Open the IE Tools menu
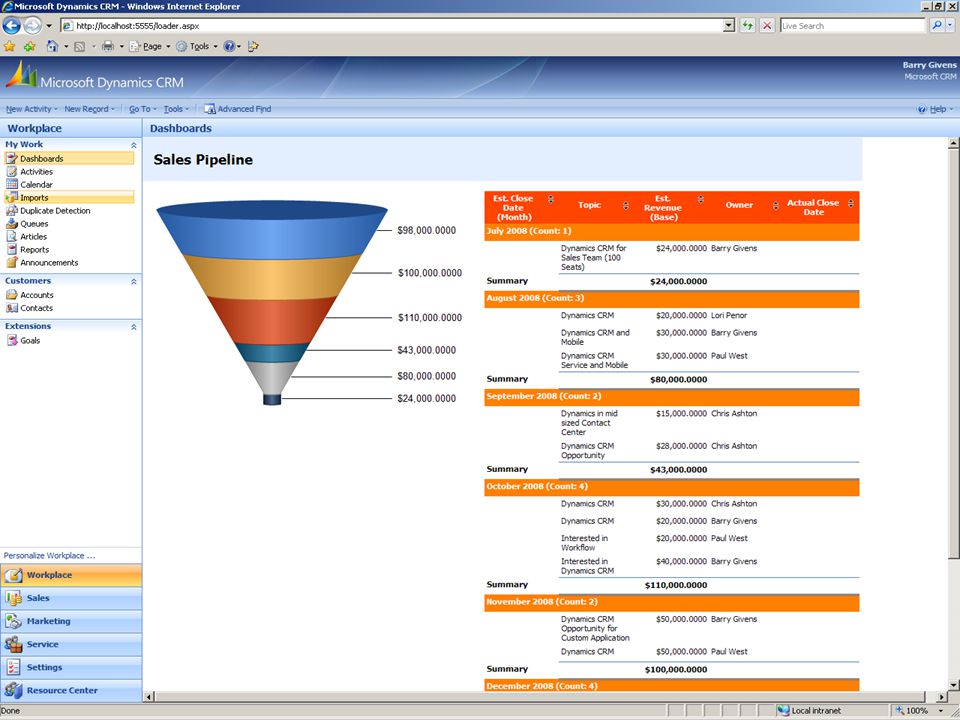The height and width of the screenshot is (720, 960). tap(197, 47)
